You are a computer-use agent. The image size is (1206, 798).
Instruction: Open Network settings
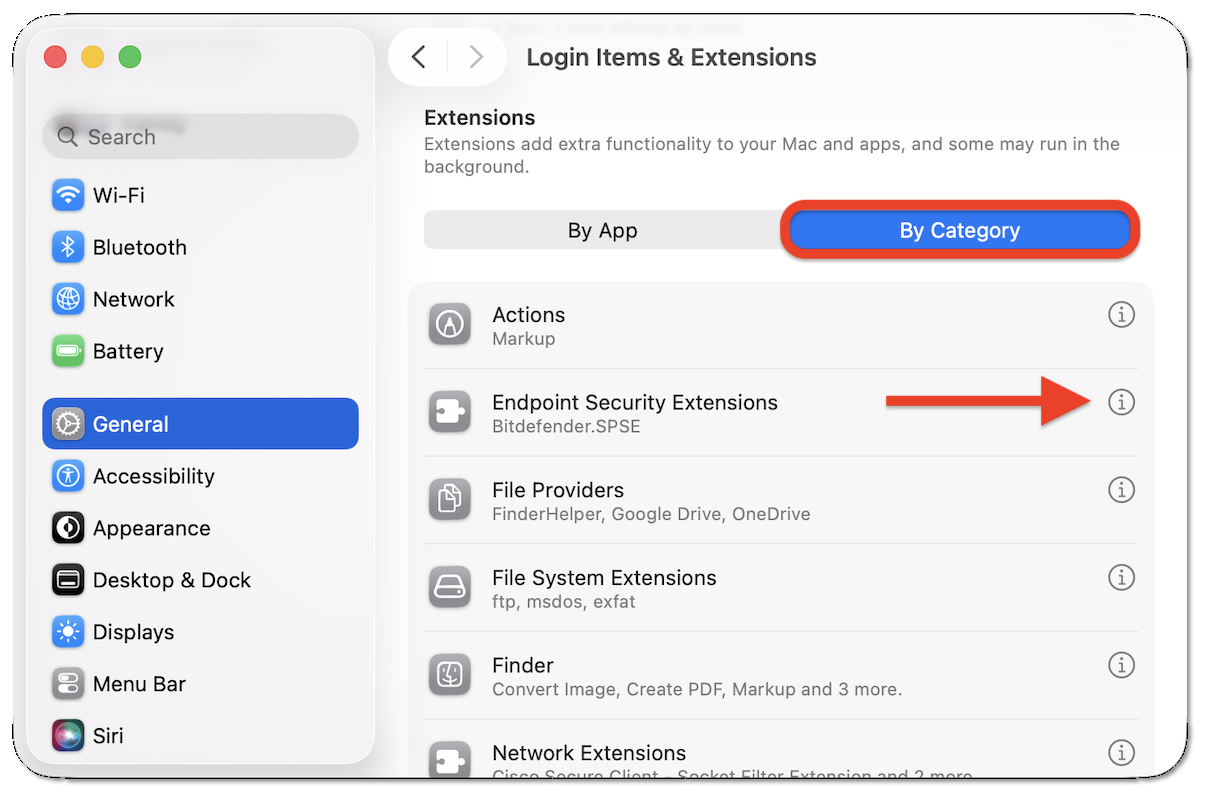coord(133,299)
